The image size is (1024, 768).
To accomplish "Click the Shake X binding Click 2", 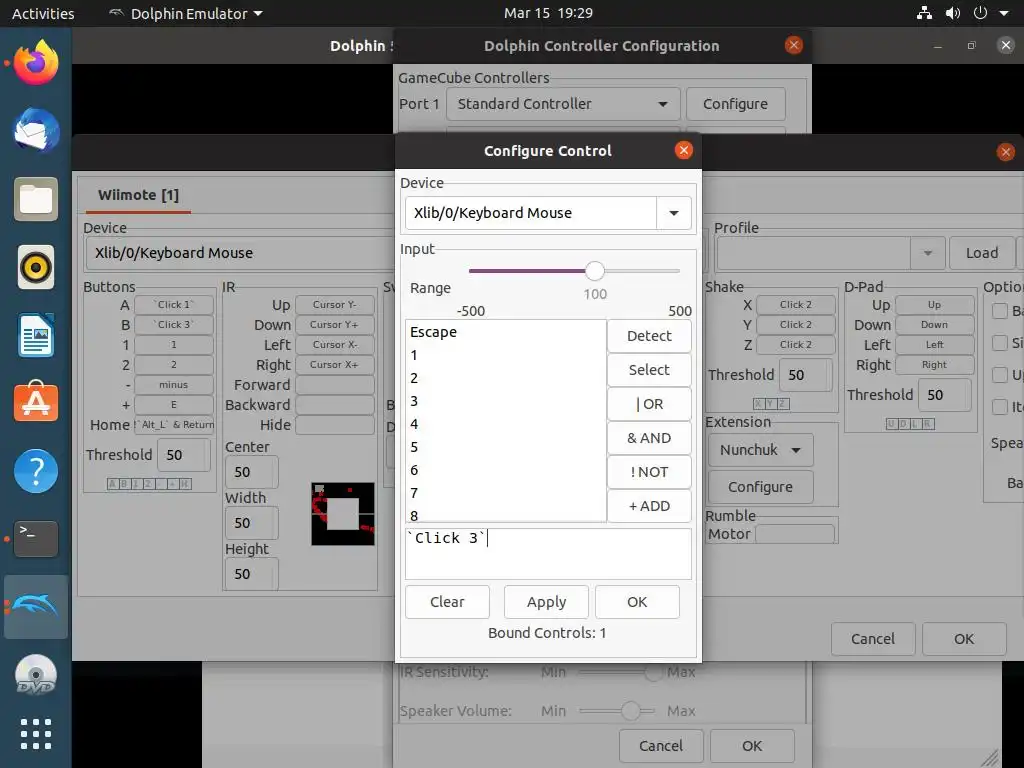I will (795, 304).
